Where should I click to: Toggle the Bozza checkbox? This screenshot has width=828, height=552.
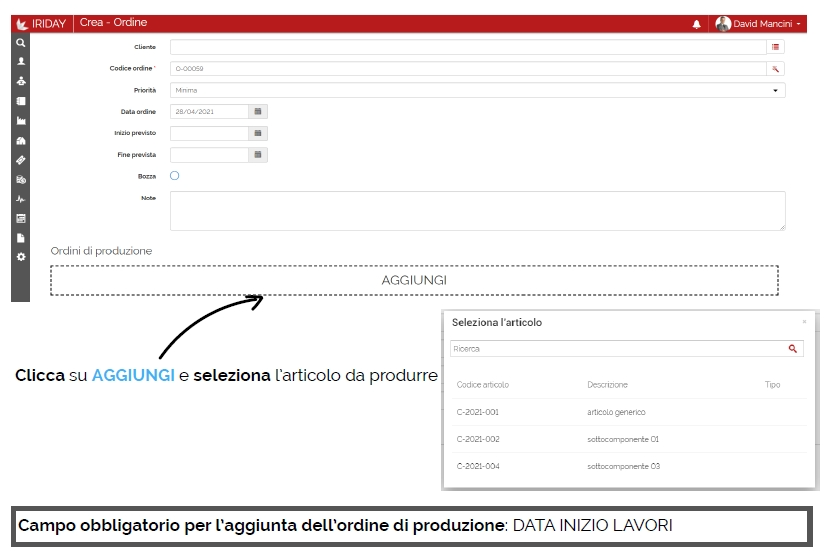coord(175,176)
